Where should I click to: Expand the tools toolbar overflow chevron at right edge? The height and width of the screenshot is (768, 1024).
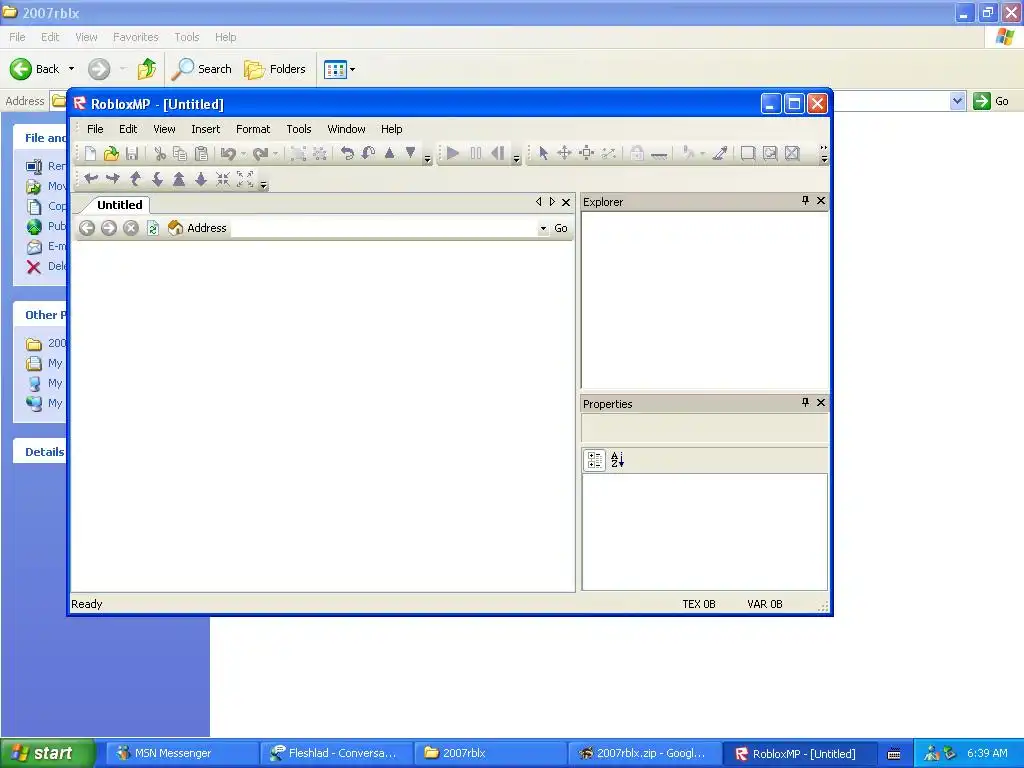(824, 154)
